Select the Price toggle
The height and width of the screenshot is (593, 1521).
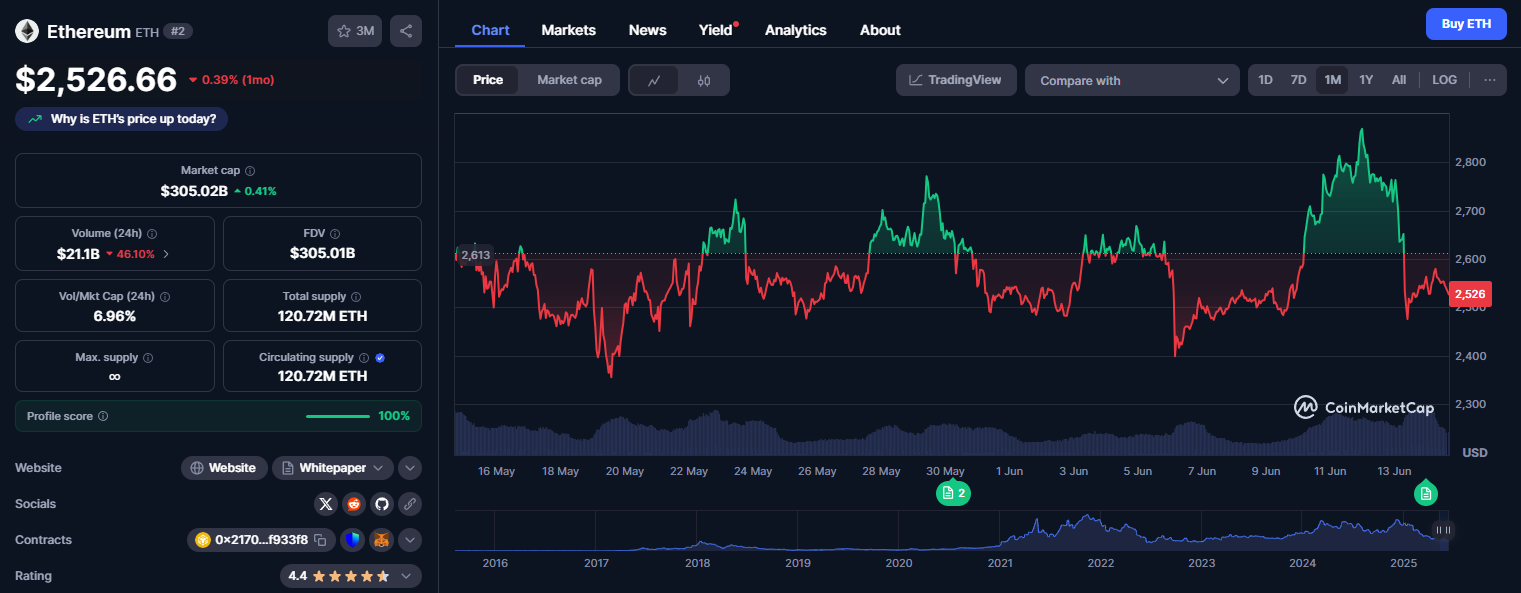488,80
